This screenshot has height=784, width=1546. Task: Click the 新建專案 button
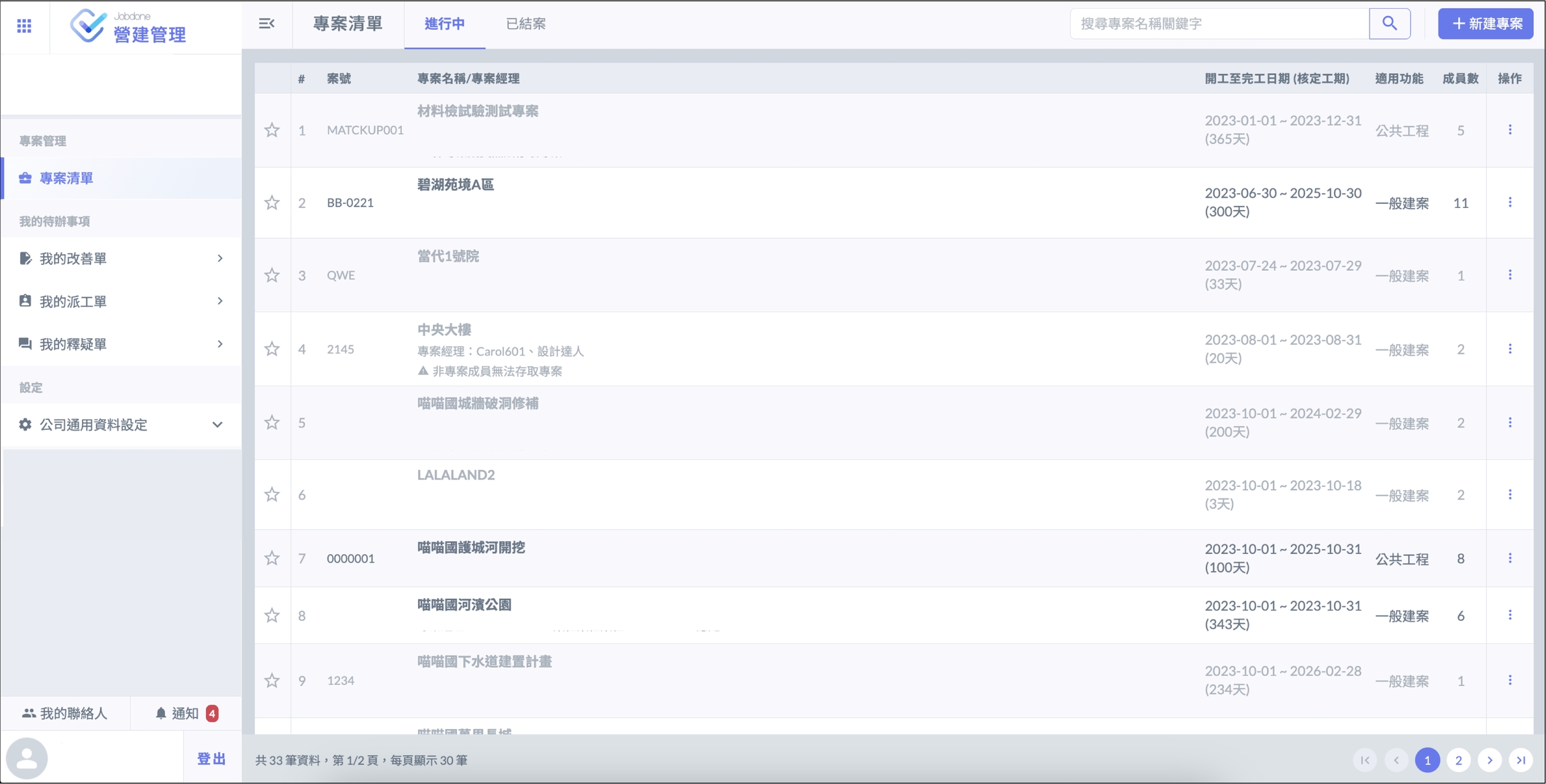1485,23
